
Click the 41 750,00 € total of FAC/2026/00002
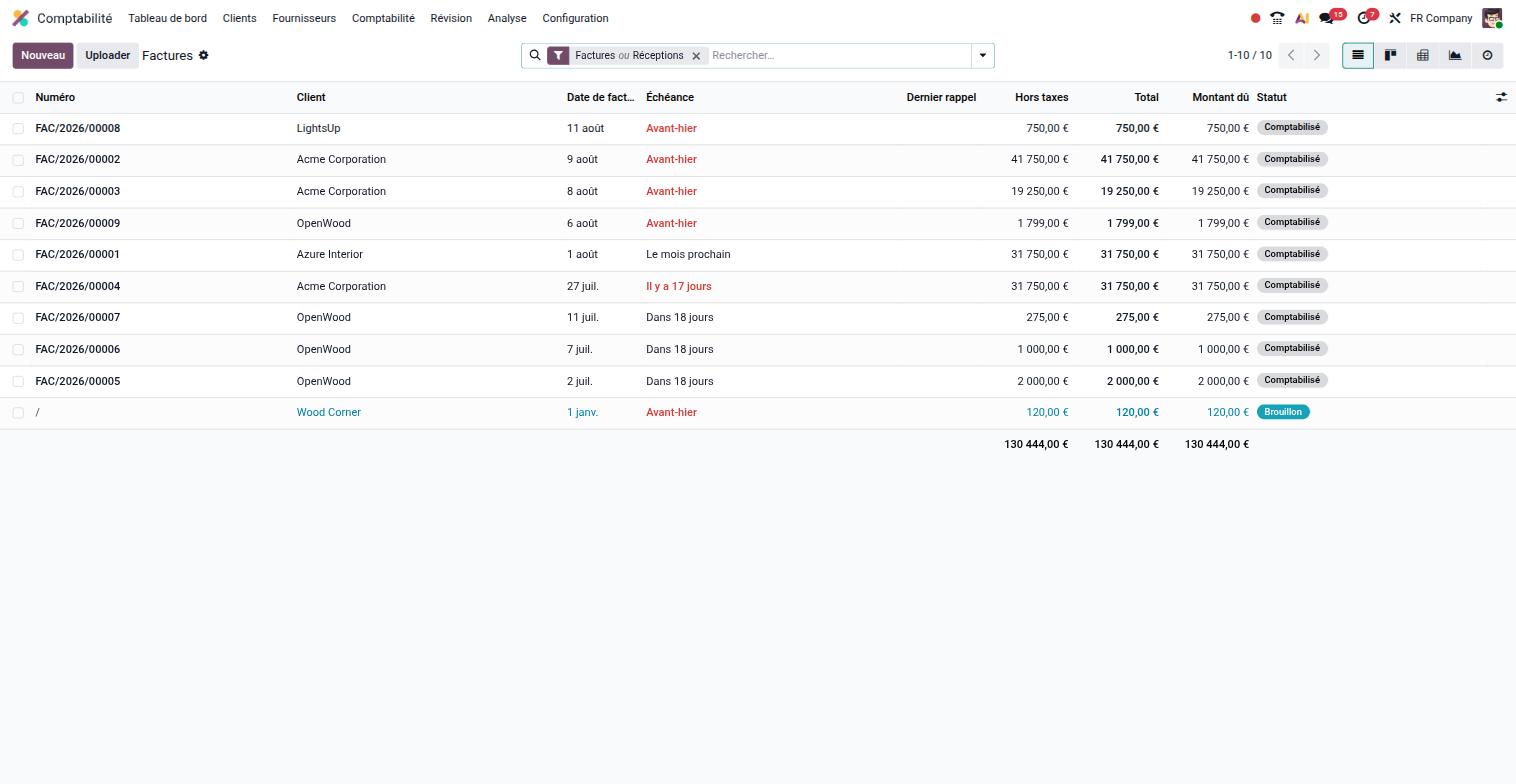click(x=1130, y=159)
